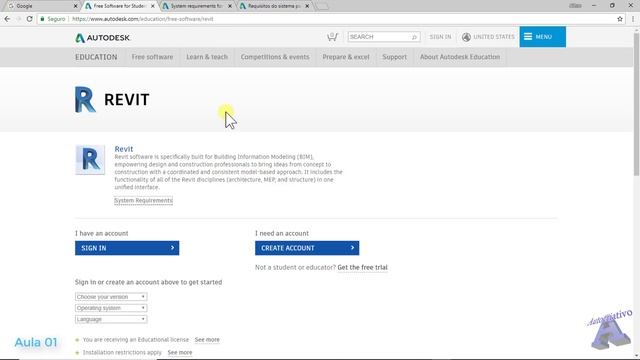
Task: Switch to the Requisitos do sistema tab
Action: point(274,6)
